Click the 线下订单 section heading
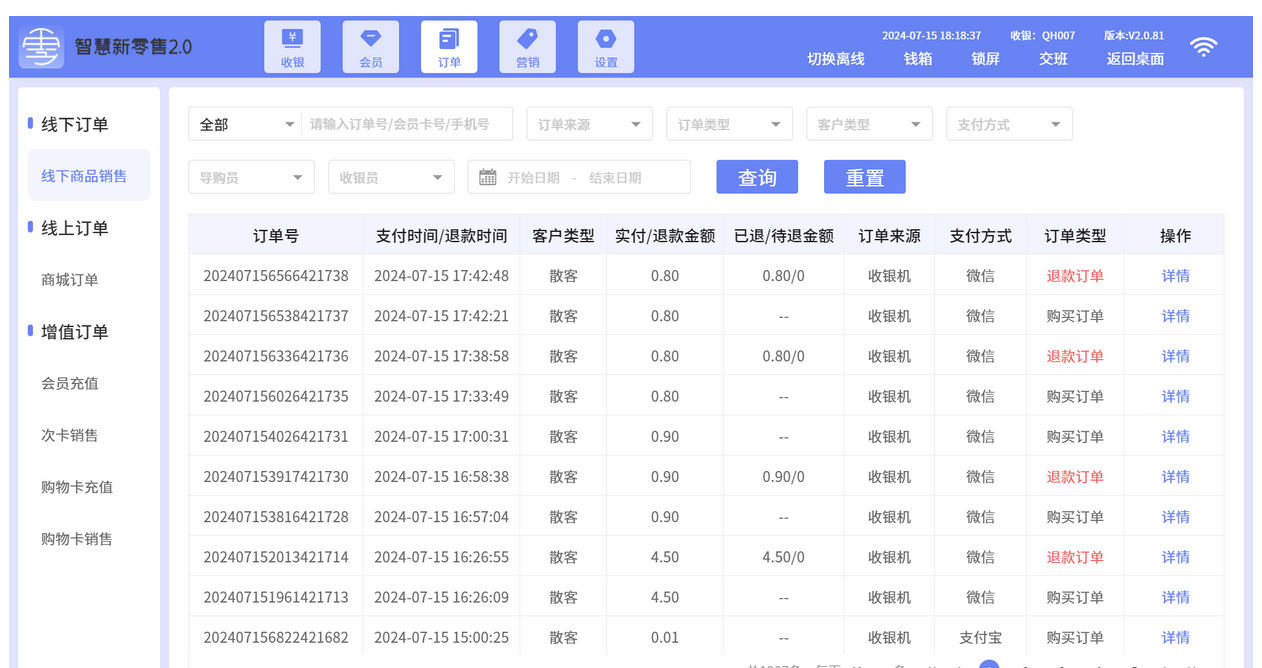This screenshot has height=668, width=1262. [74, 124]
